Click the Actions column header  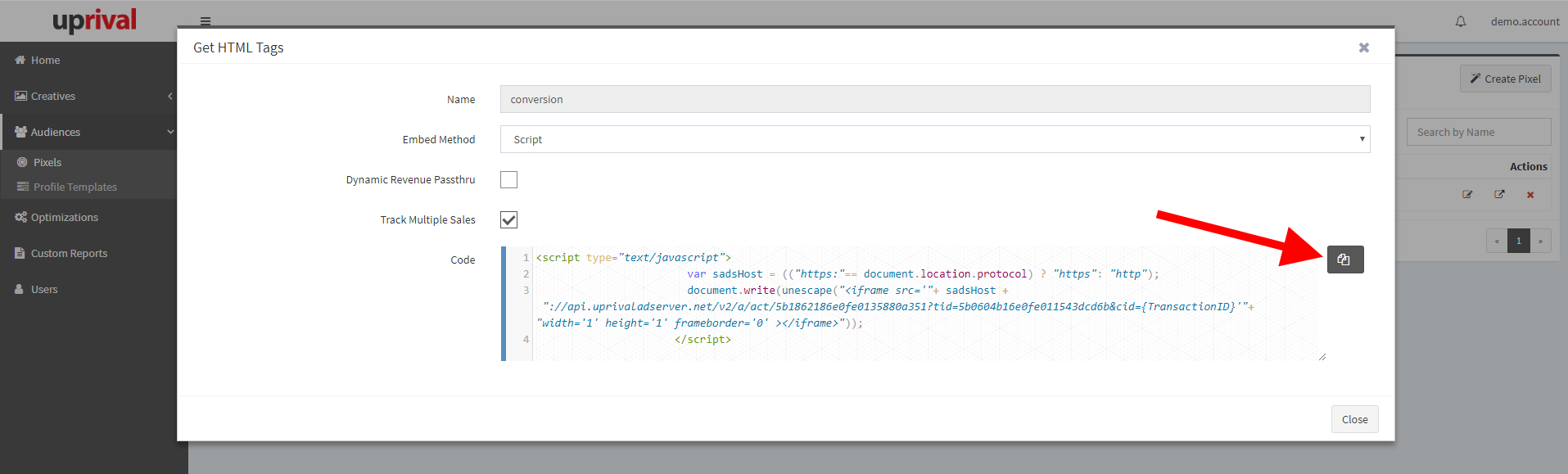pos(1529,166)
